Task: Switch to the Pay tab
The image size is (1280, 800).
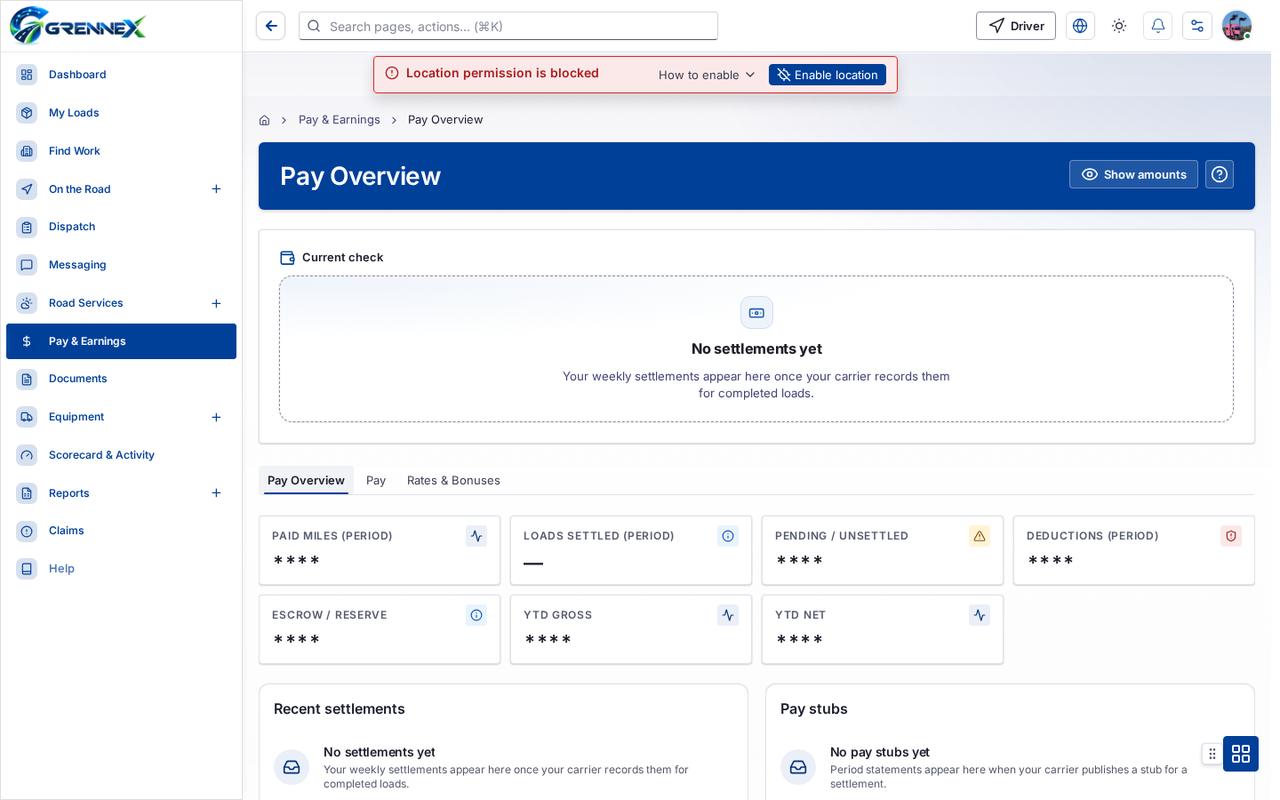Action: 376,480
